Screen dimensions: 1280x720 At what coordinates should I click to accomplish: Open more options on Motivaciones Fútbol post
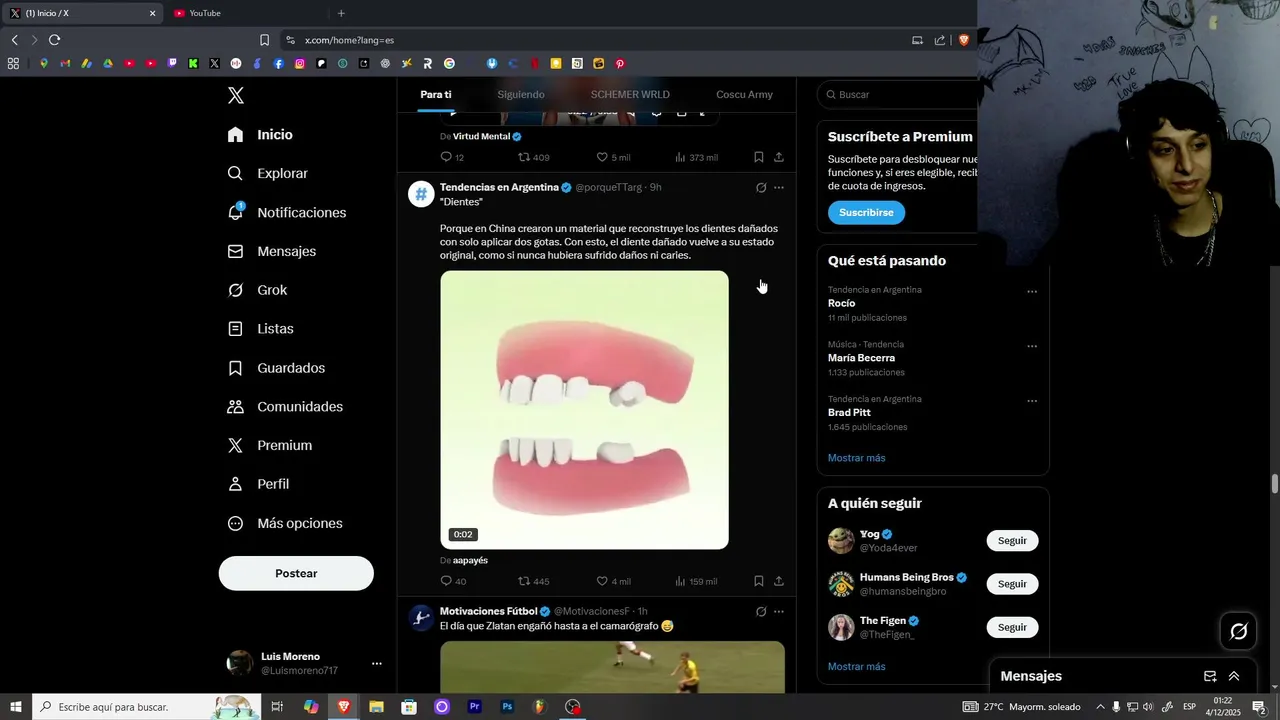click(x=779, y=612)
